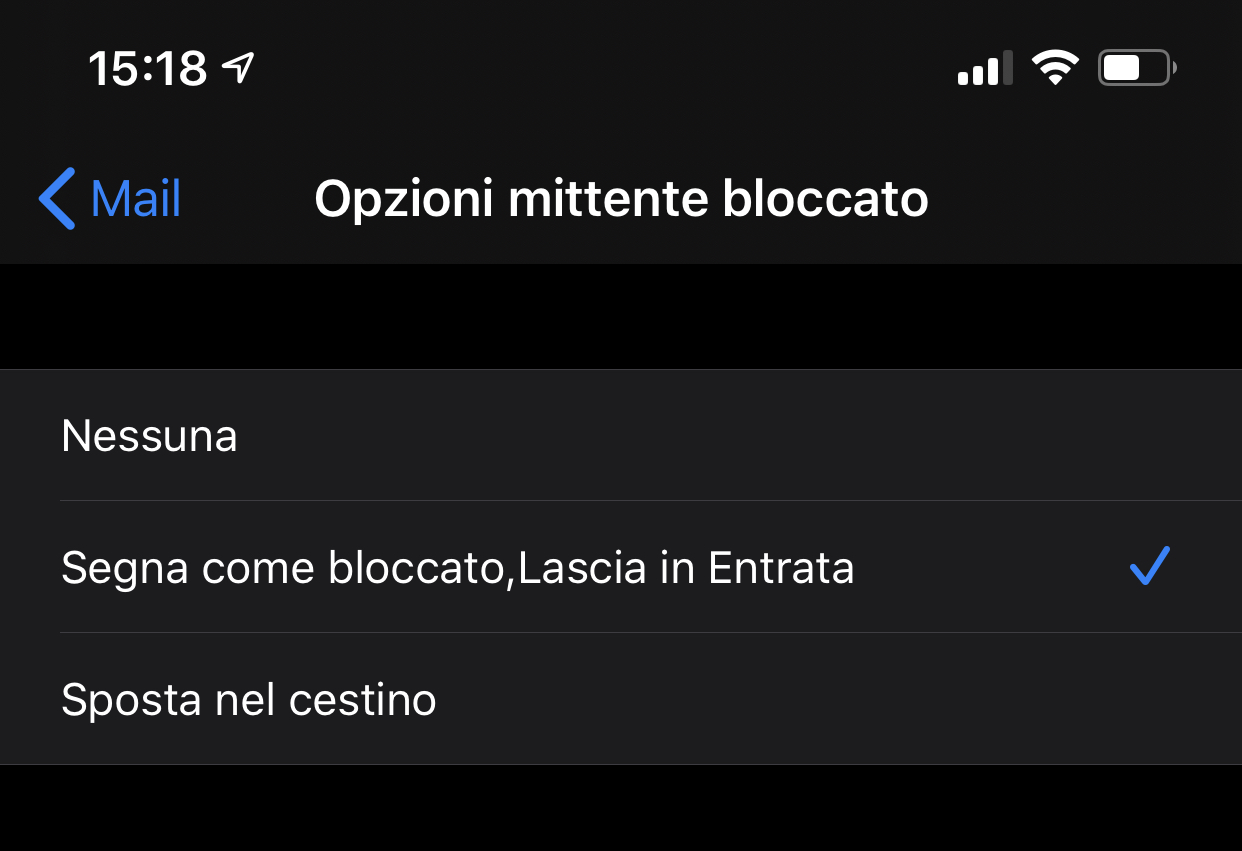Tap the cellular signal bars icon
Viewport: 1242px width, 851px height.
[x=985, y=69]
